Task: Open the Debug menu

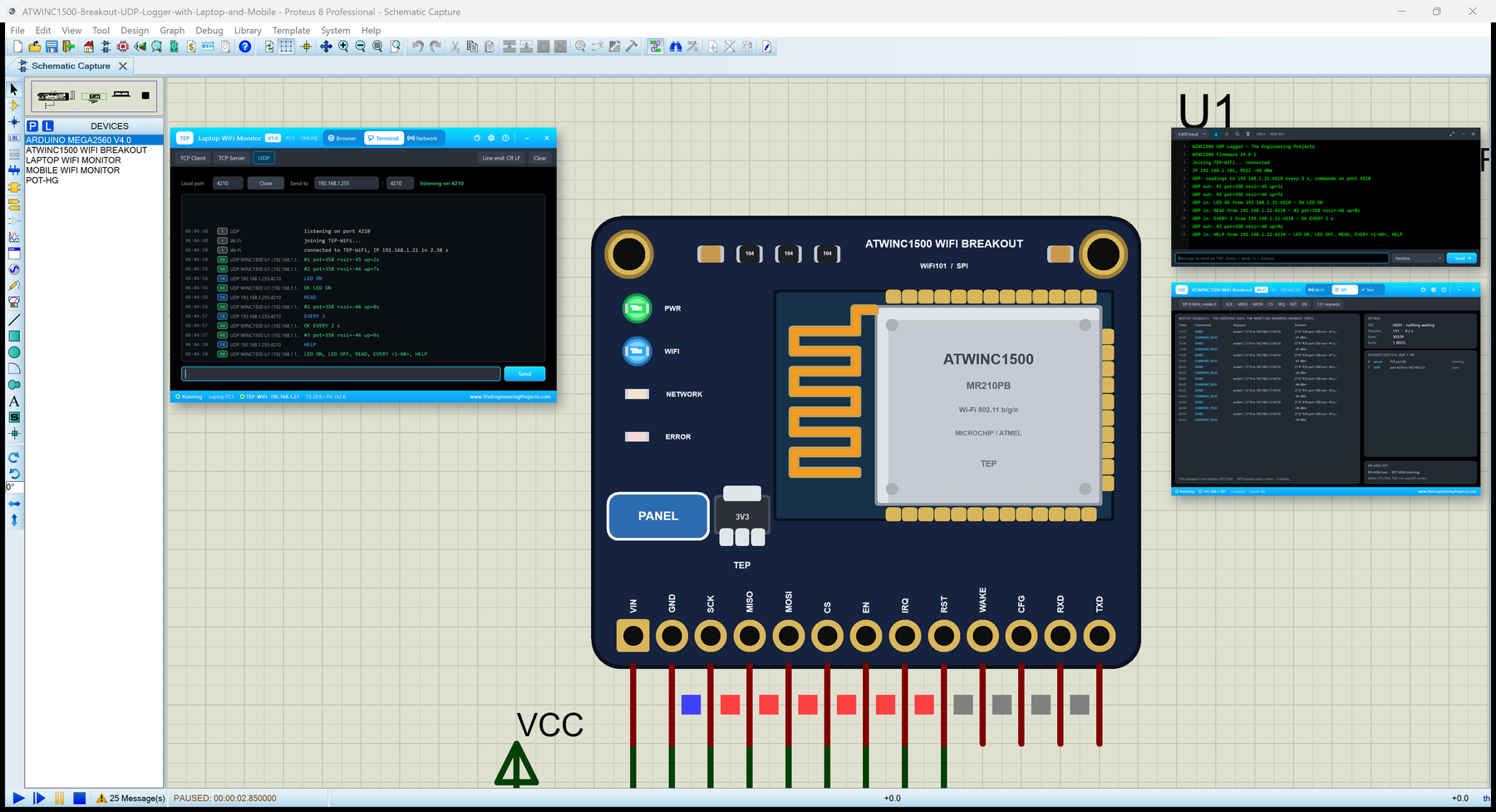Action: click(x=209, y=30)
